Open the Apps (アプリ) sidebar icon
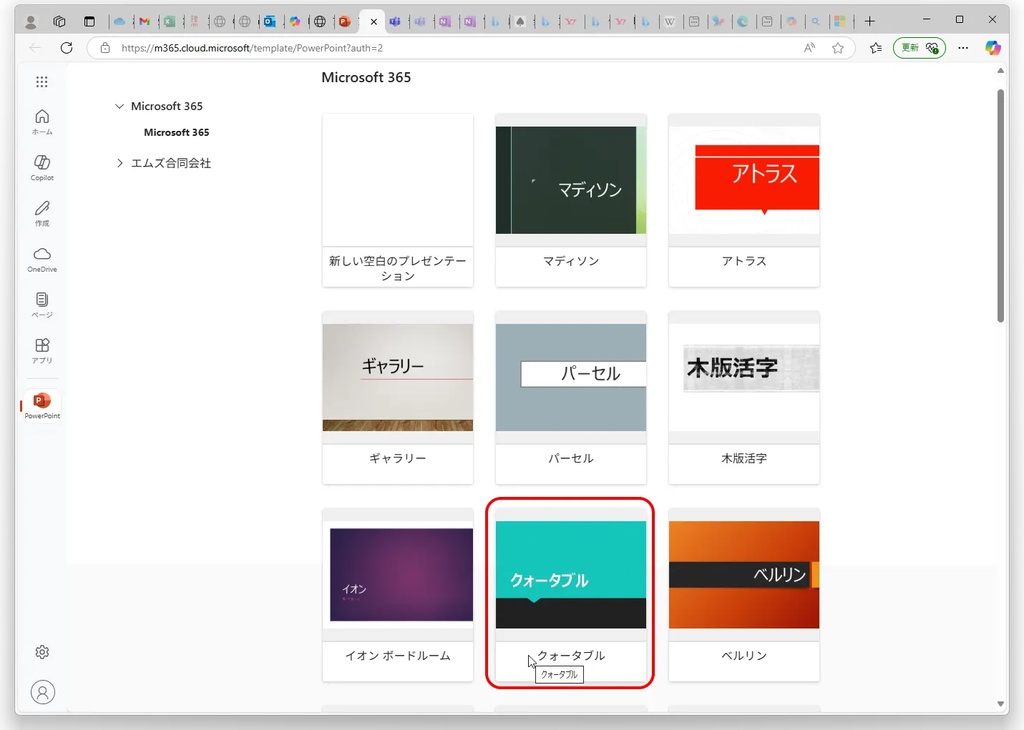This screenshot has height=730, width=1024. pyautogui.click(x=42, y=350)
